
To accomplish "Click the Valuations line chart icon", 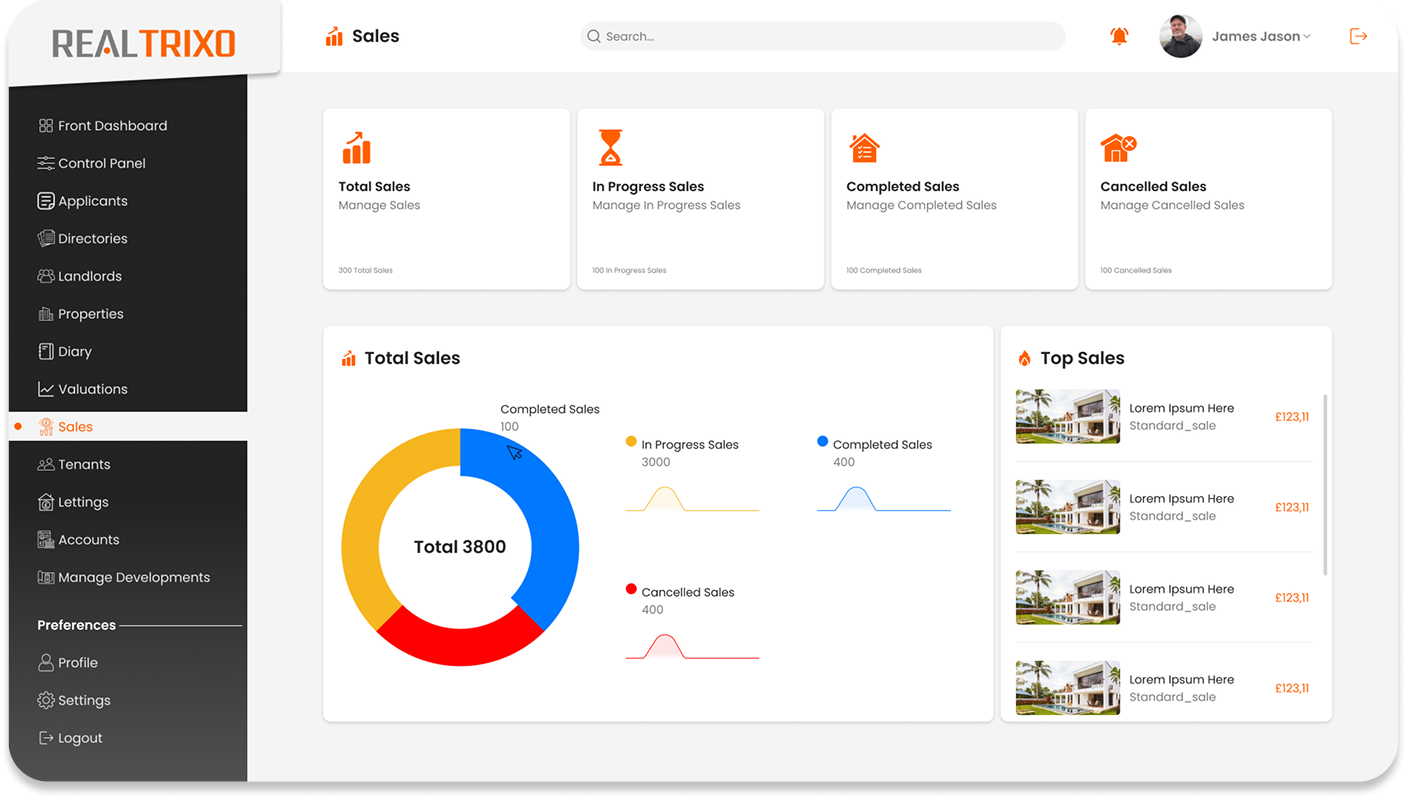I will (45, 389).
